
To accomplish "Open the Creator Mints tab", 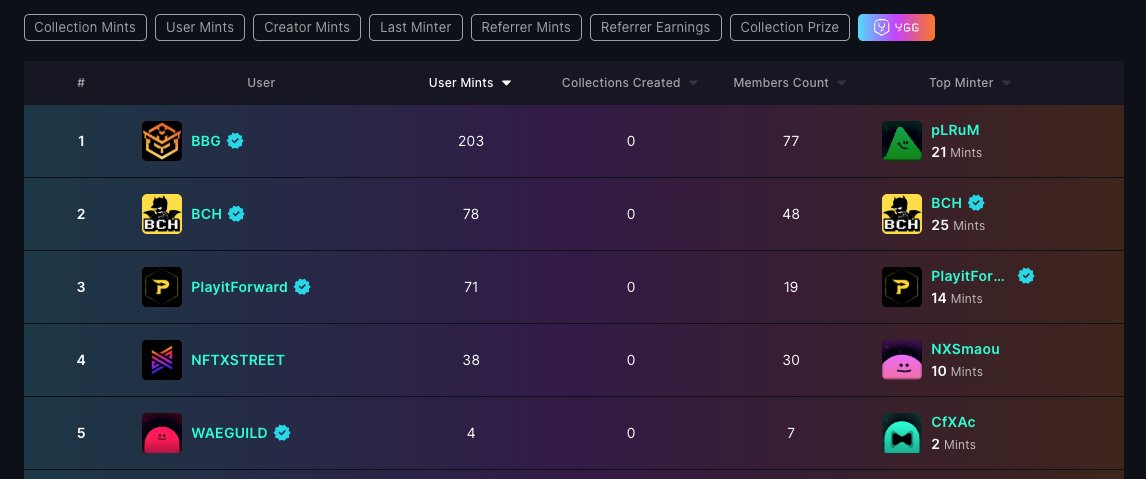I will click(x=307, y=28).
